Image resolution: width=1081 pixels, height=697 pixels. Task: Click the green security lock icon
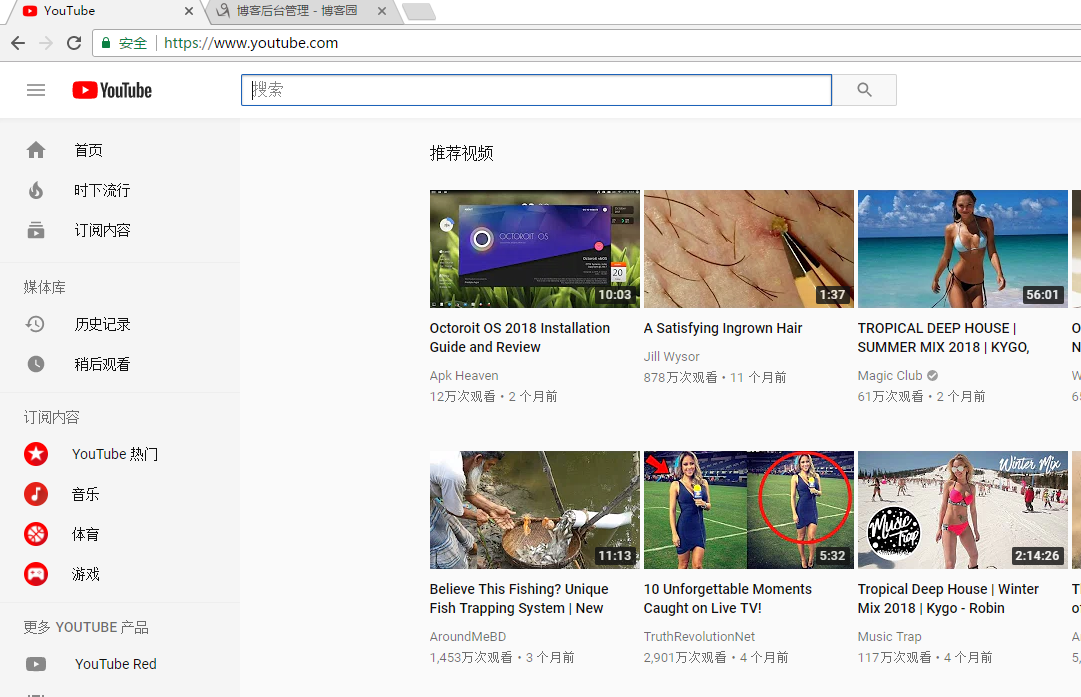pyautogui.click(x=106, y=43)
